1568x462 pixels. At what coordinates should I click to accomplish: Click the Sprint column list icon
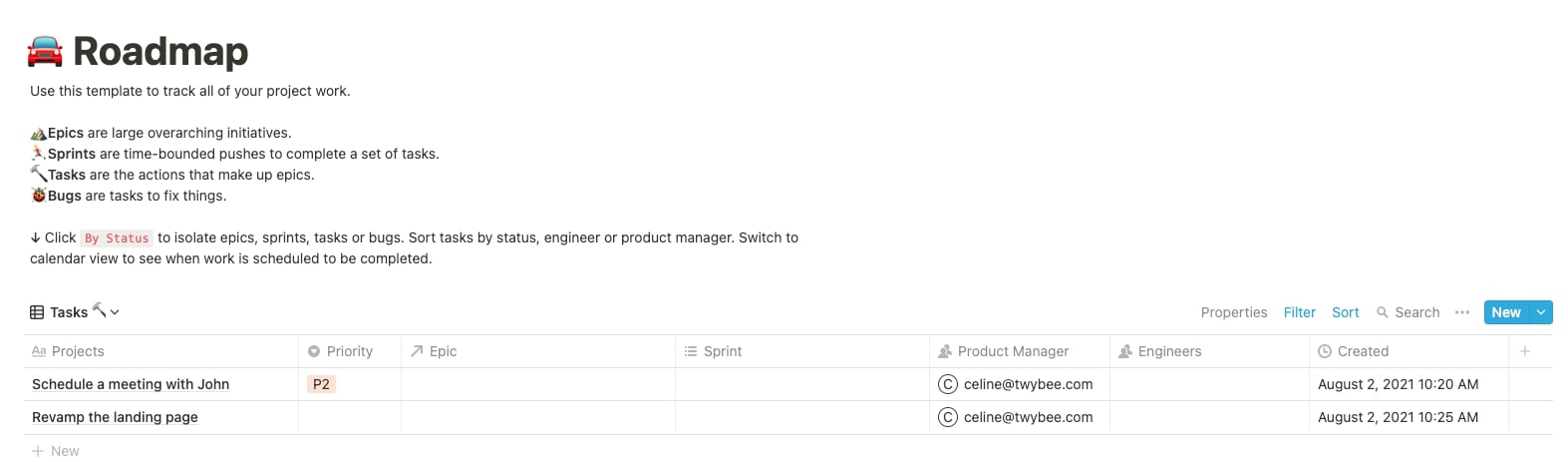pyautogui.click(x=691, y=351)
